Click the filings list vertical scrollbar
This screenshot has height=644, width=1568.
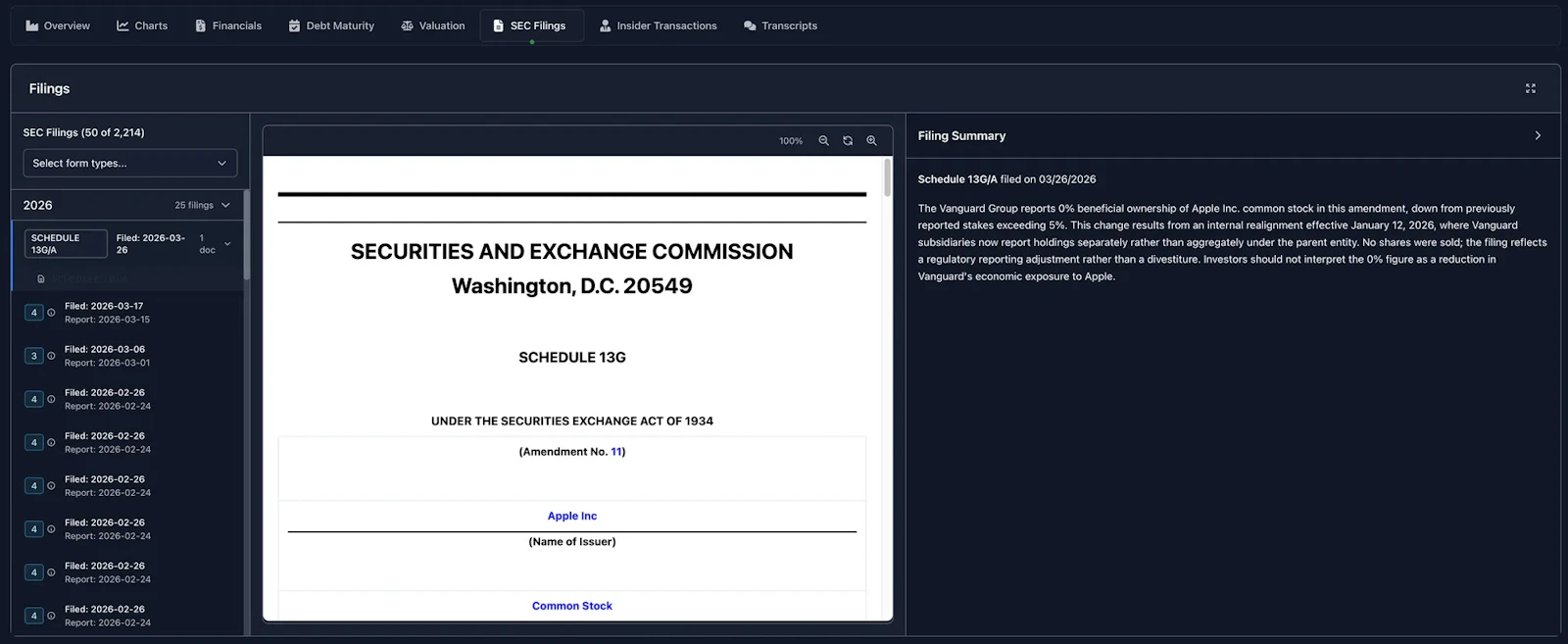coord(247,235)
